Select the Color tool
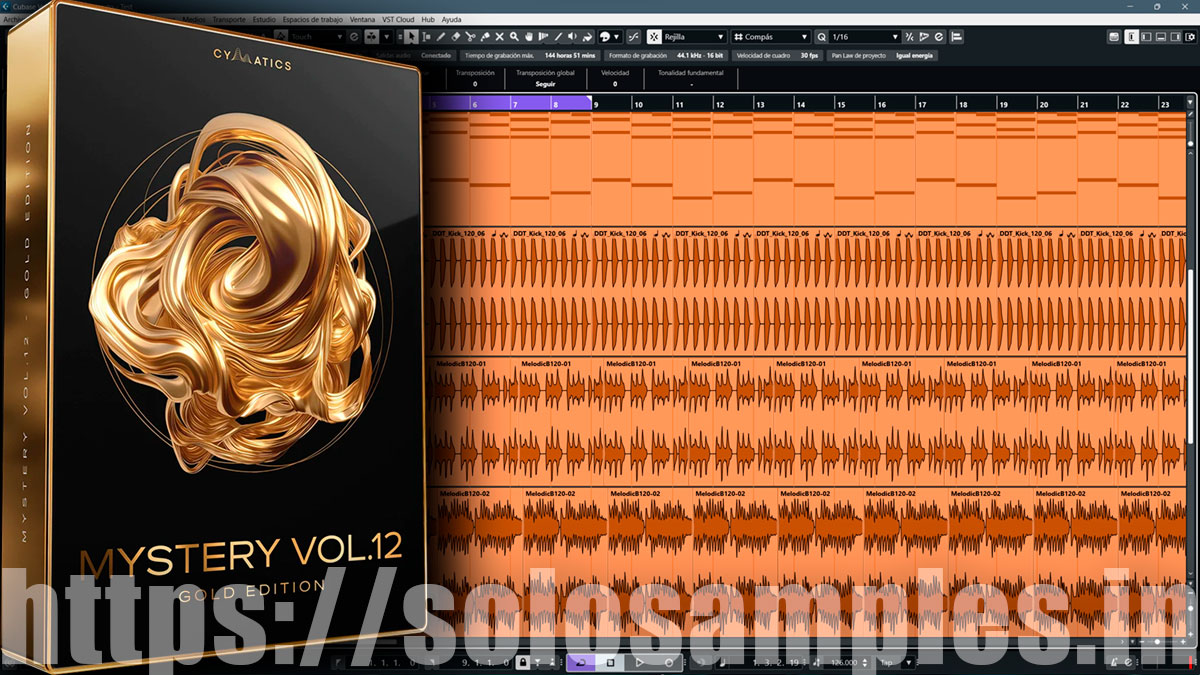 pos(587,36)
